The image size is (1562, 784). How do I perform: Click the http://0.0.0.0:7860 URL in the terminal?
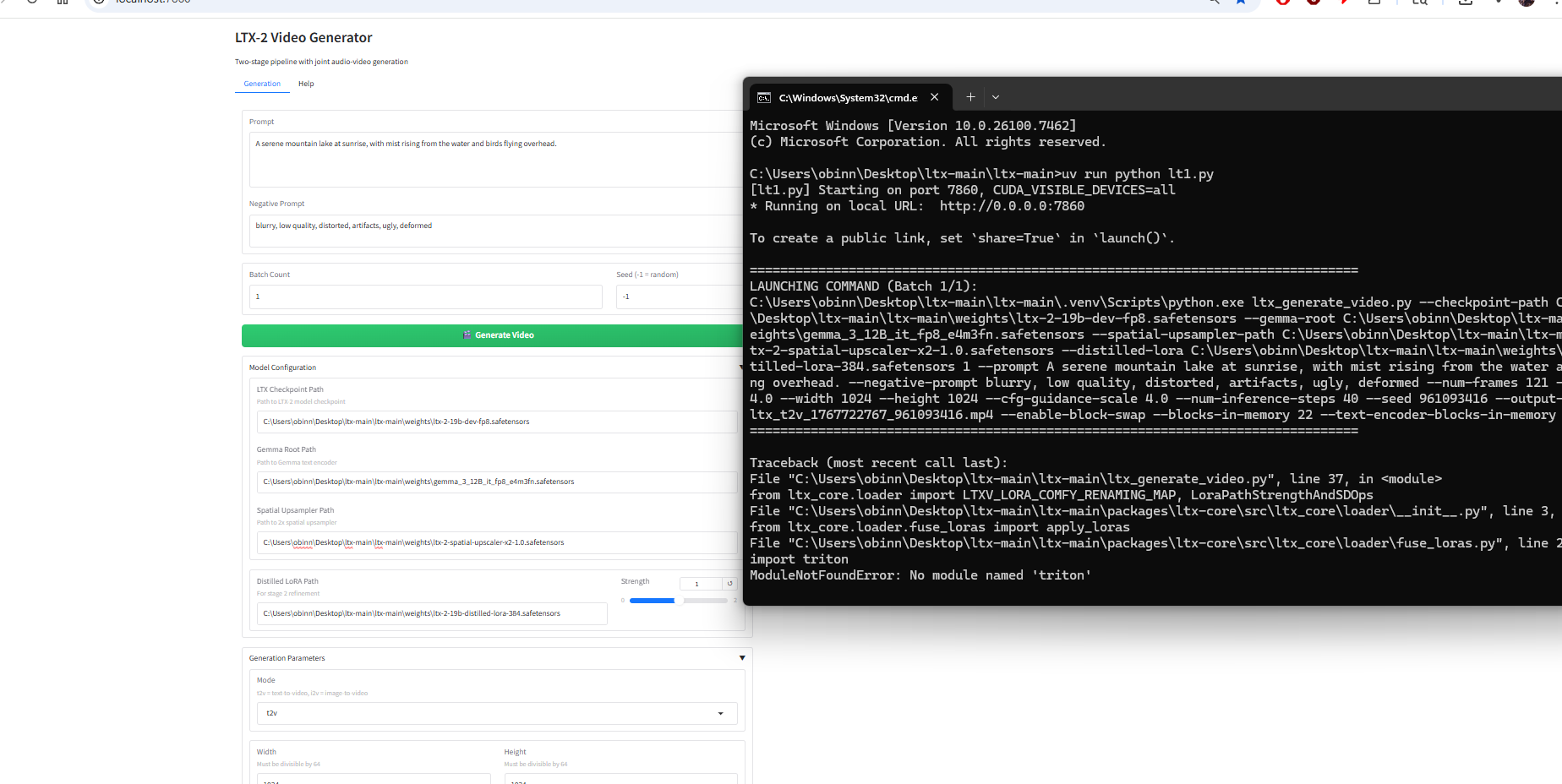1012,206
